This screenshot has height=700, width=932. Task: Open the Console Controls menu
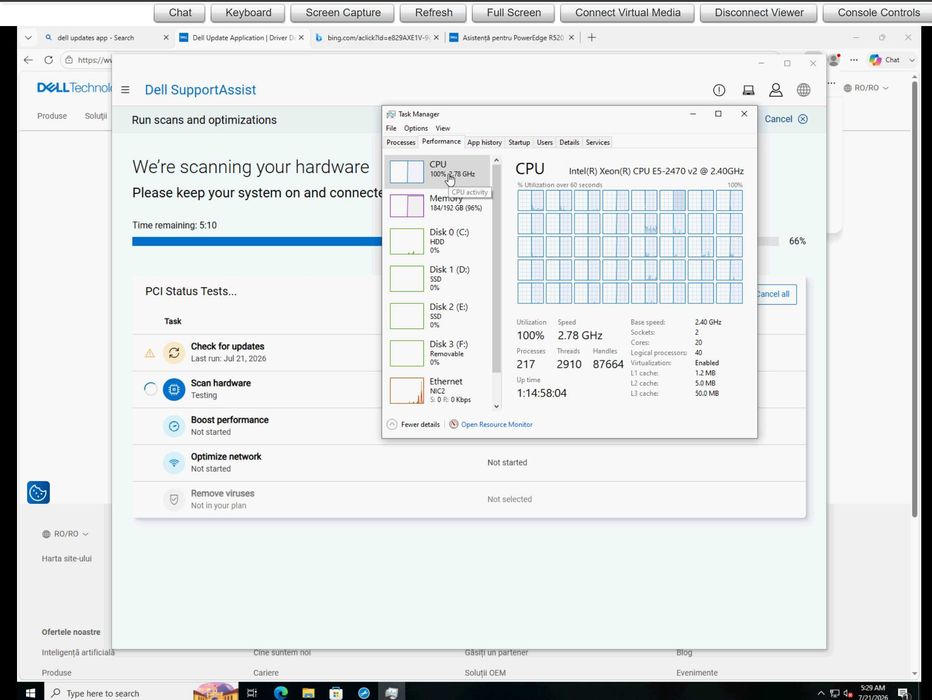tap(878, 12)
